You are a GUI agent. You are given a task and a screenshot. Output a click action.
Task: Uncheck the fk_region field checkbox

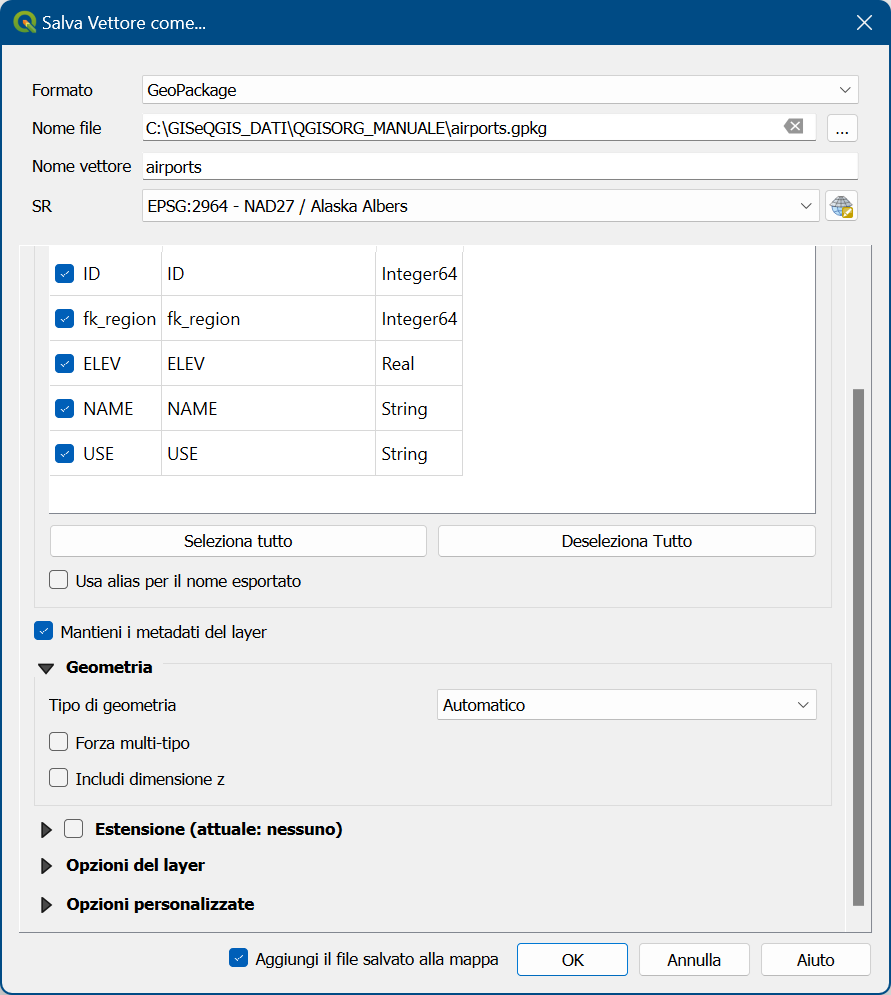tap(65, 319)
